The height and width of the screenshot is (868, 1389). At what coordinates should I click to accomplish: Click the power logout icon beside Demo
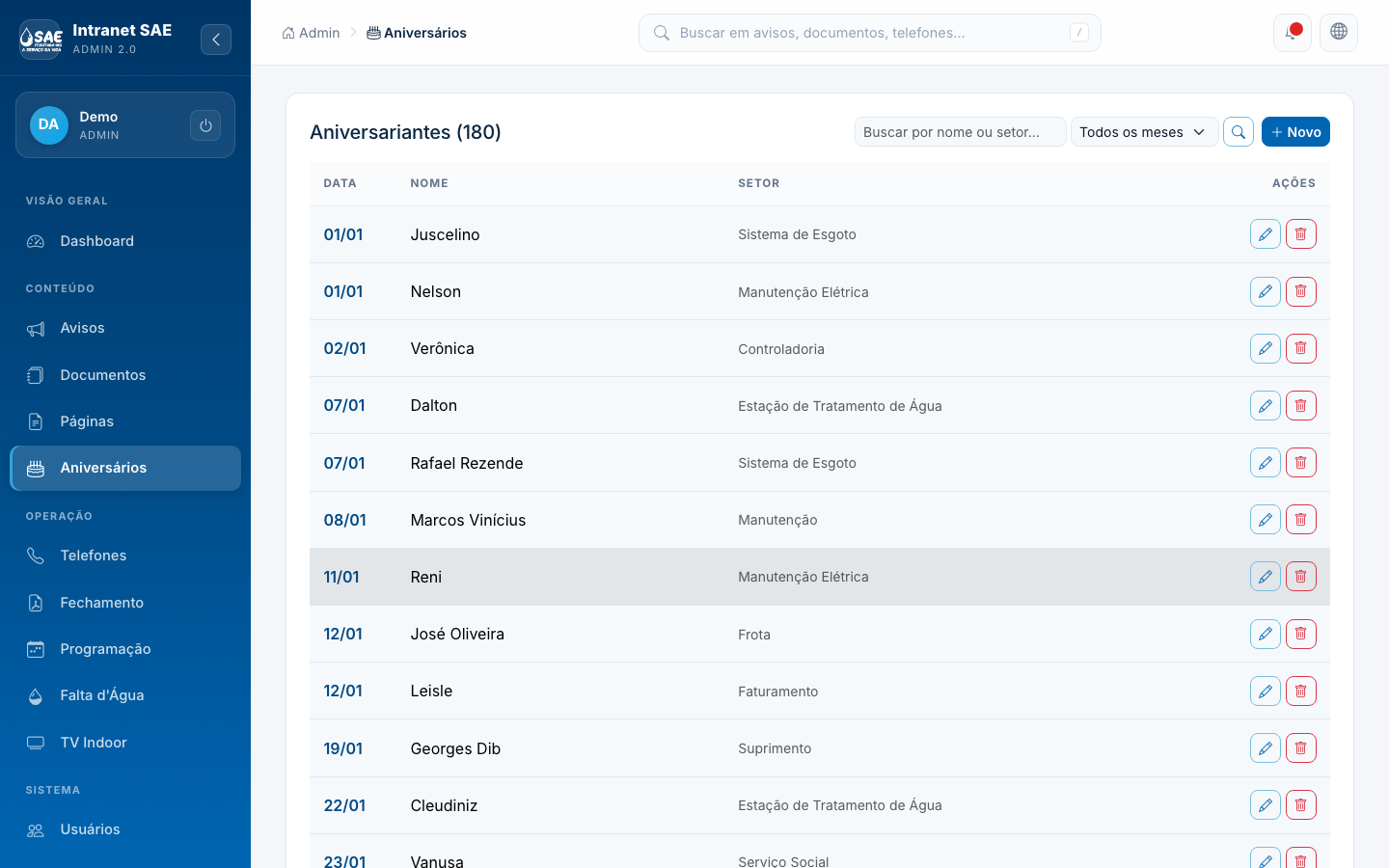point(205,125)
